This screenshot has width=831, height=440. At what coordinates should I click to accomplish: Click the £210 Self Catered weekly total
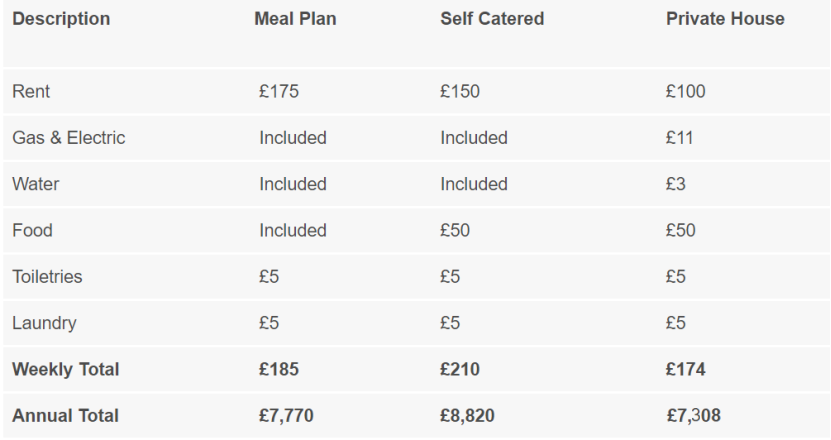click(x=460, y=369)
